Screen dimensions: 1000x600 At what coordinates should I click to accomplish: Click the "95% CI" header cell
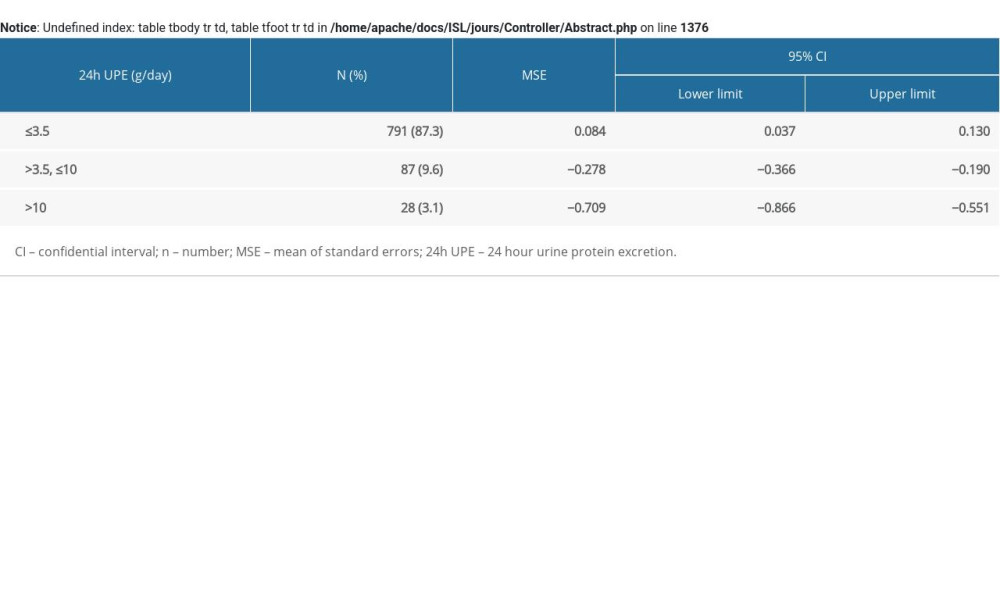pyautogui.click(x=807, y=57)
